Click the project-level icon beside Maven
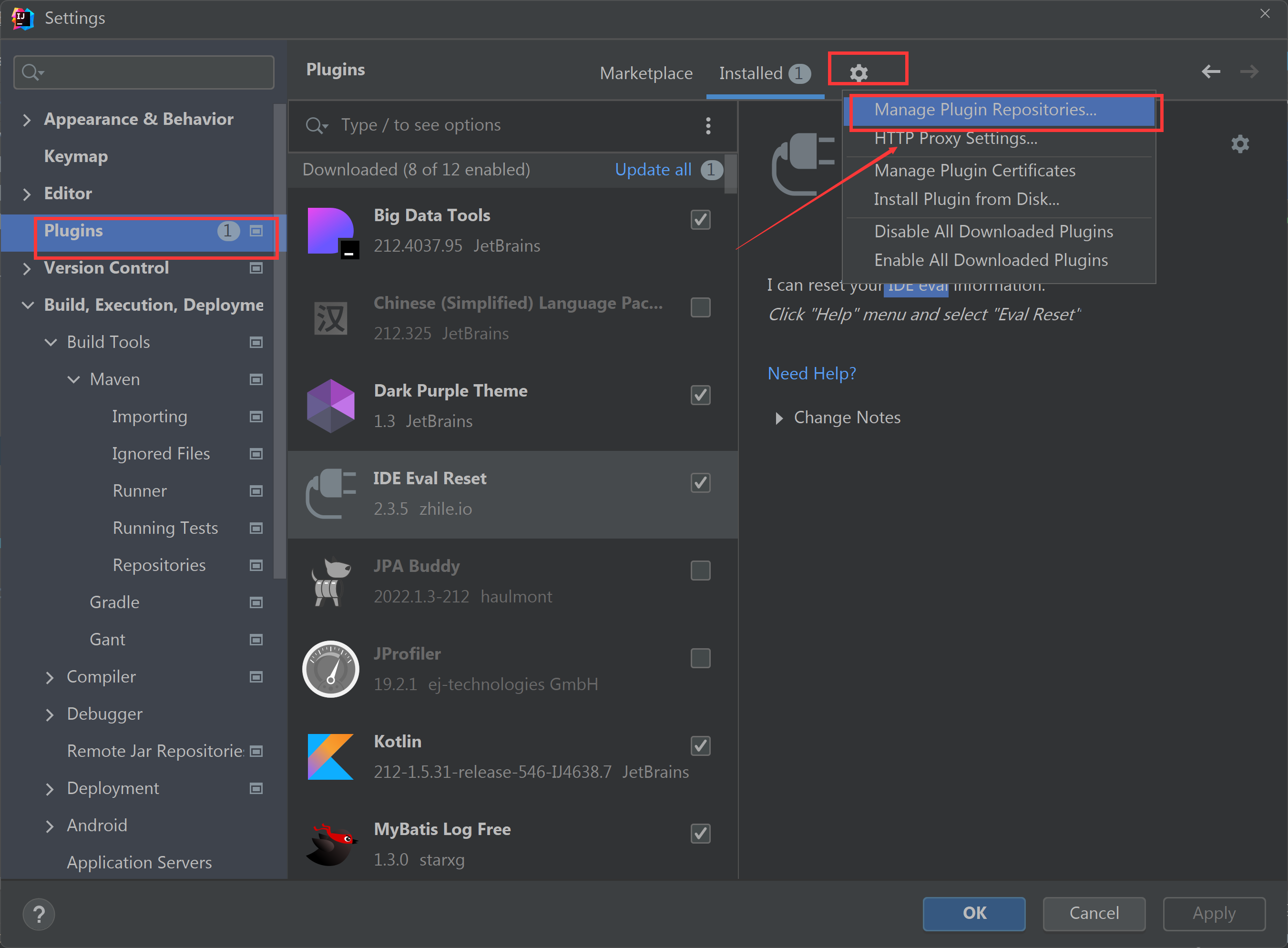This screenshot has height=948, width=1288. click(256, 379)
